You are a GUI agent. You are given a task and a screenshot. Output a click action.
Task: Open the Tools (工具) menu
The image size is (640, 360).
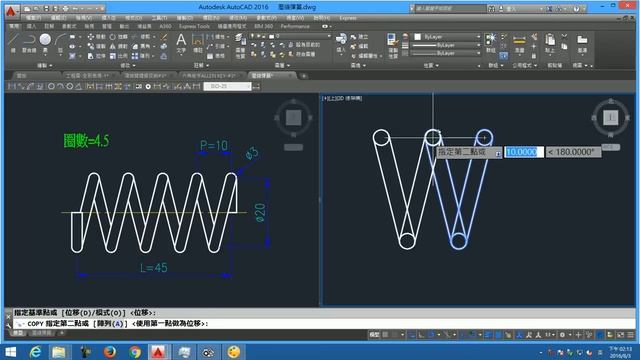(159, 18)
